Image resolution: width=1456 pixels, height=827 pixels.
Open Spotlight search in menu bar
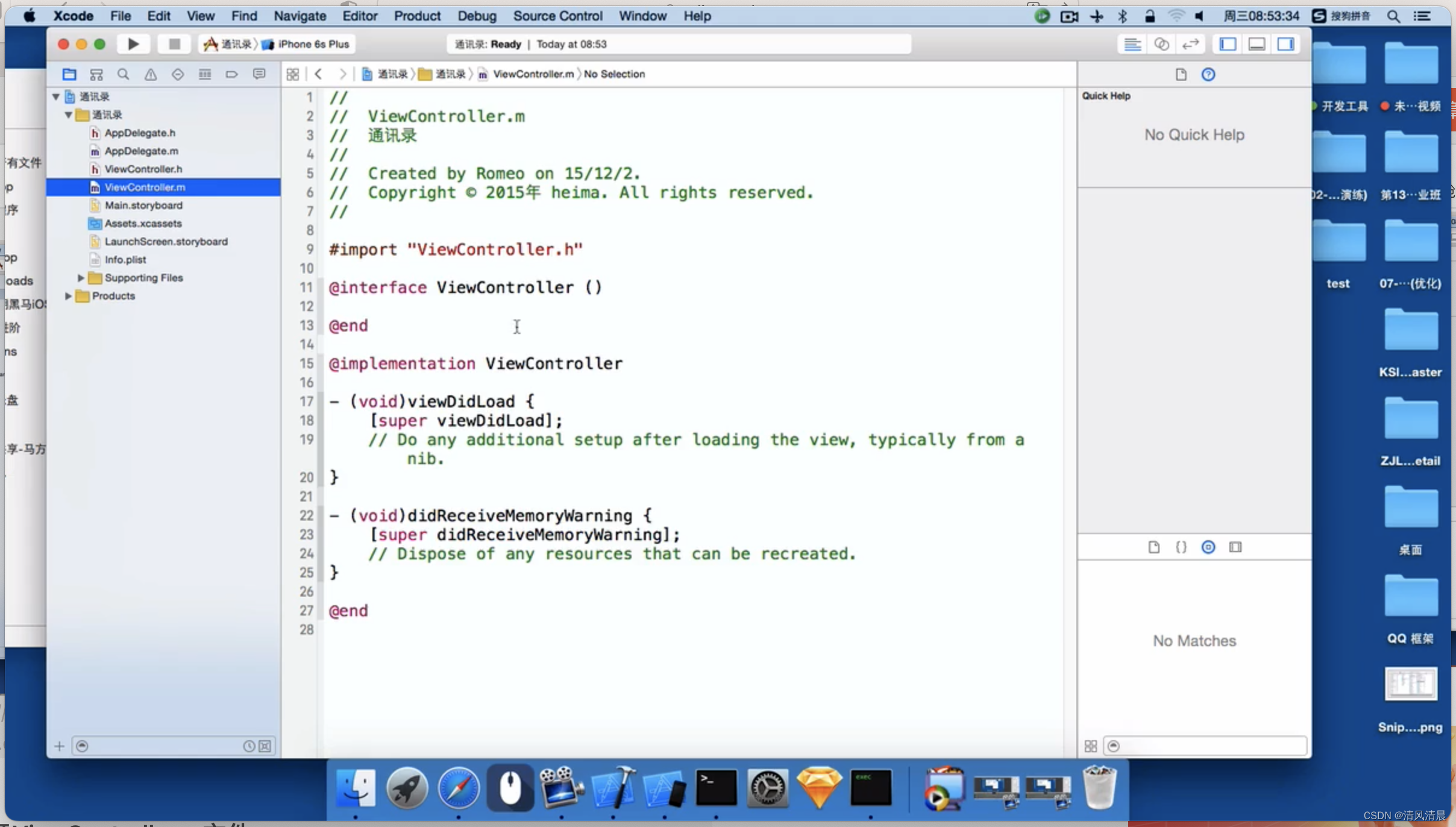(1393, 16)
